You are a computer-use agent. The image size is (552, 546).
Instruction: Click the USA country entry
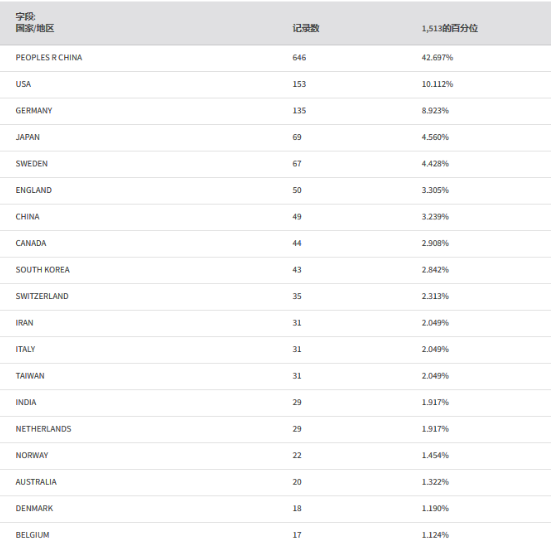[x=23, y=84]
